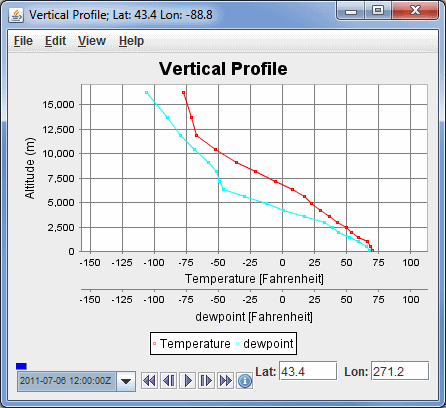Select the 2011-07-06 12:00:00Z time box
446x408 pixels.
[x=67, y=381]
